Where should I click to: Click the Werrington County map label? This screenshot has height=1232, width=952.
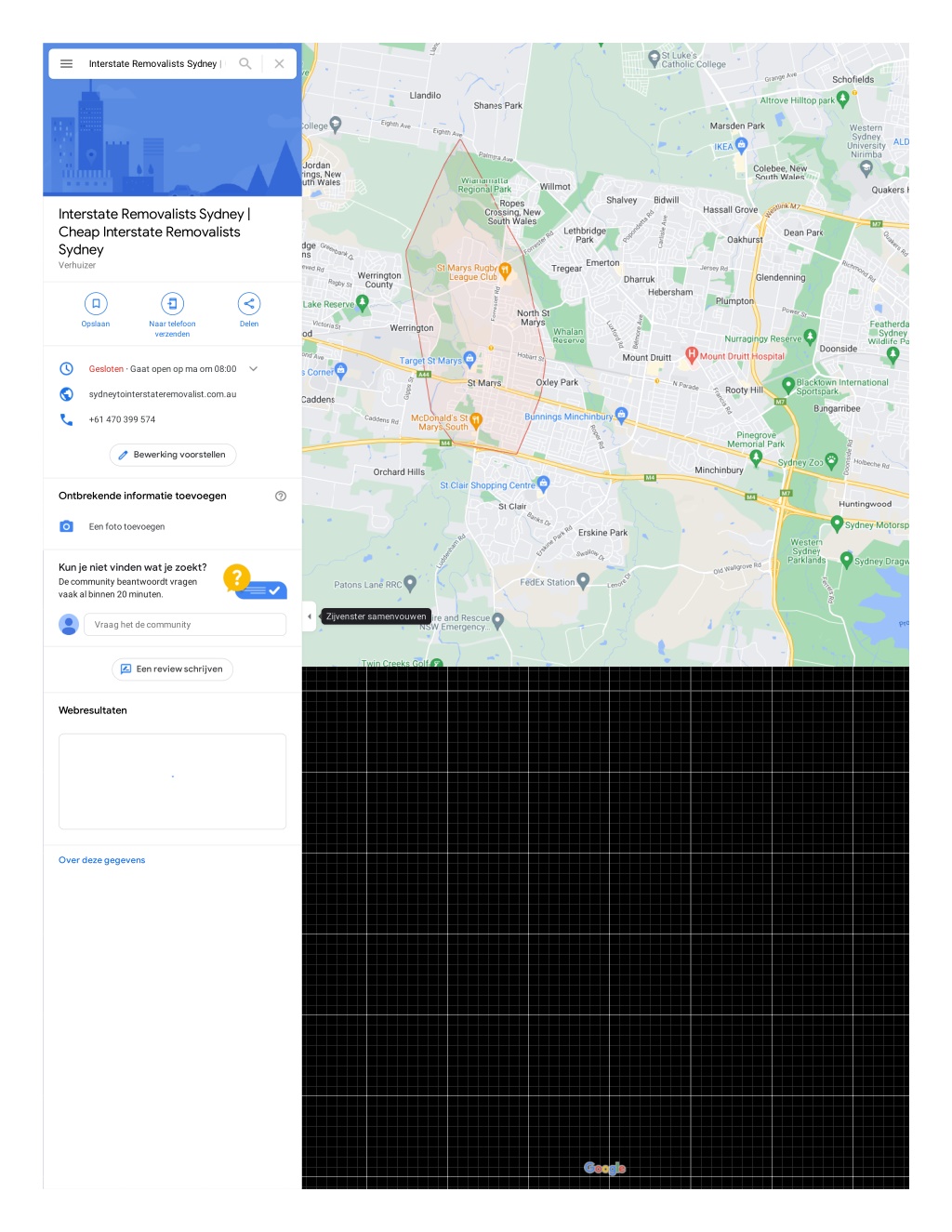click(379, 280)
